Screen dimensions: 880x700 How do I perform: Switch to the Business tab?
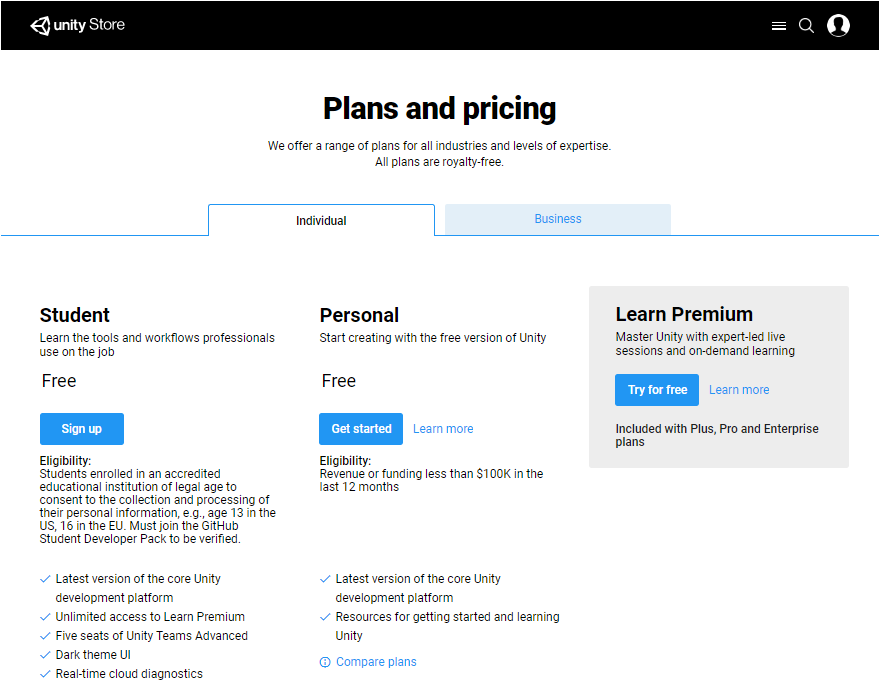click(557, 219)
